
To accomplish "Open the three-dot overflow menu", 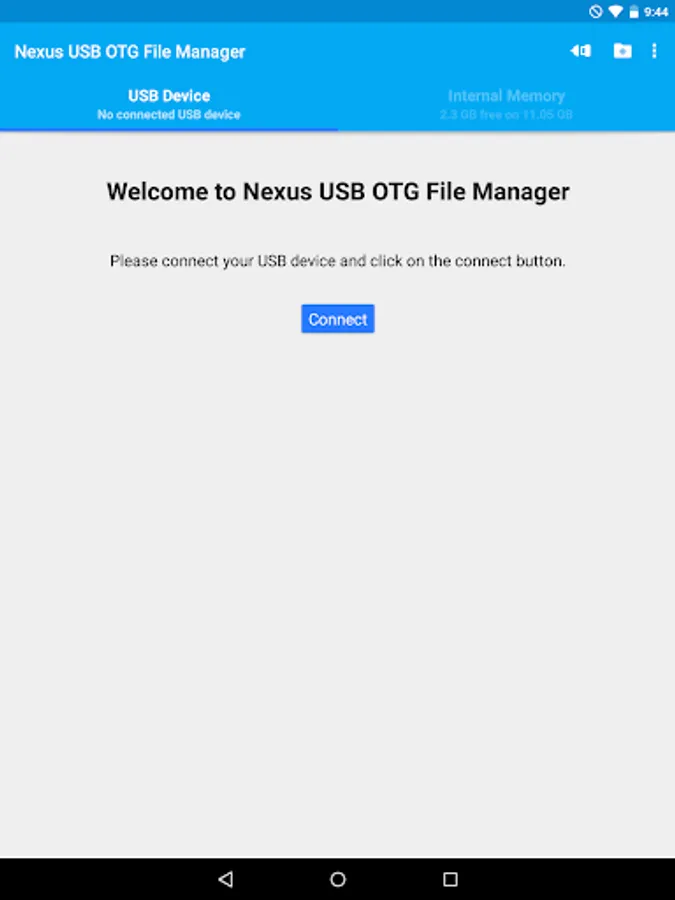I will [x=654, y=51].
